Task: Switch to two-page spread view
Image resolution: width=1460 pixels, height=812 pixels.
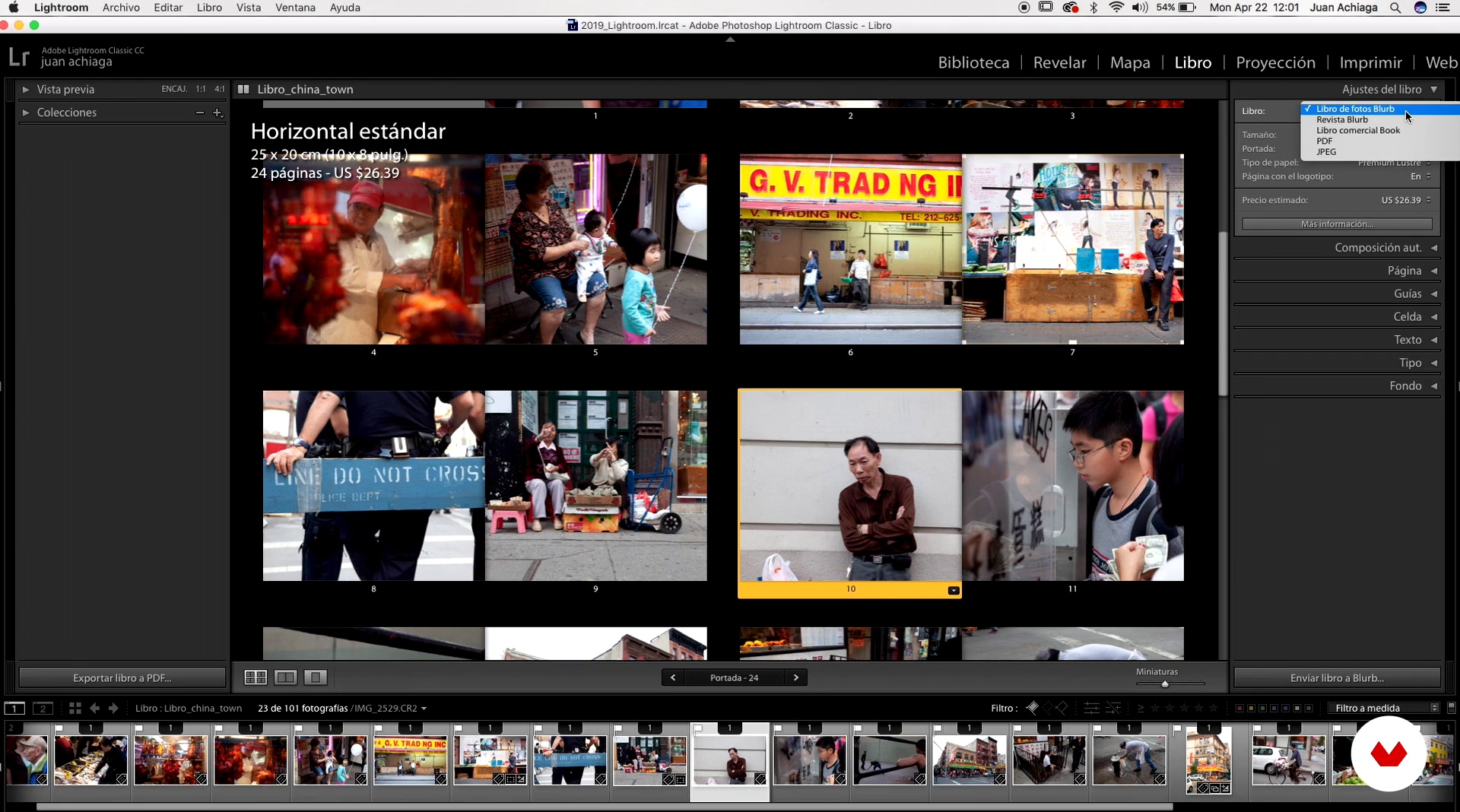Action: tap(286, 677)
